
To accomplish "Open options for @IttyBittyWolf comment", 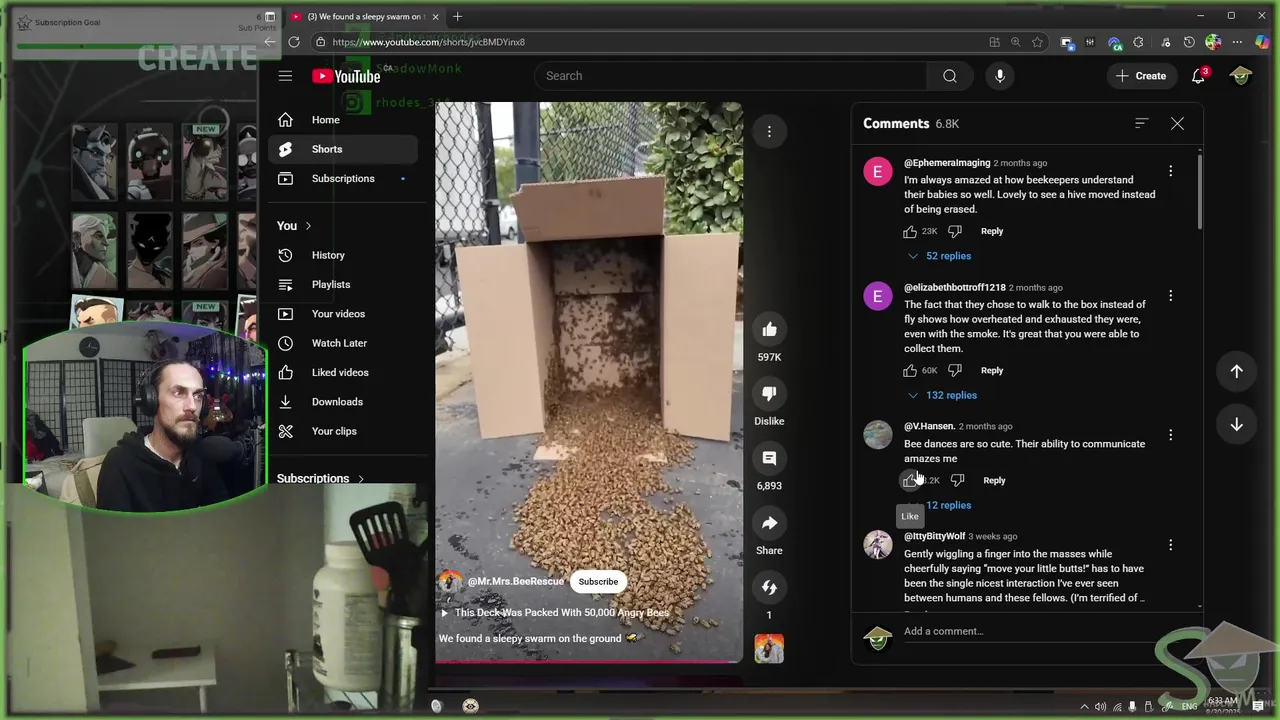I will tap(1171, 545).
